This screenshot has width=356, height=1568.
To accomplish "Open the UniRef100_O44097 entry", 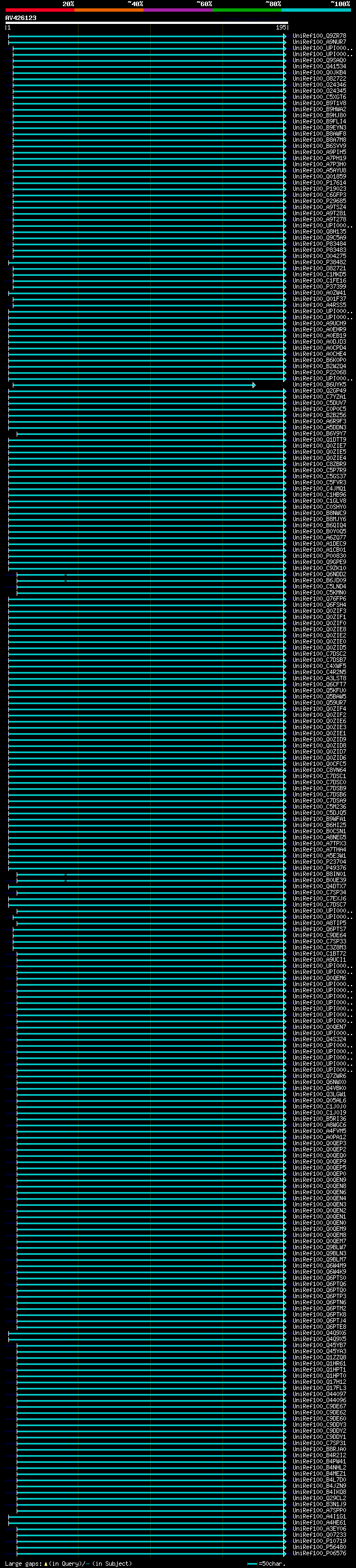I will (x=319, y=1394).
